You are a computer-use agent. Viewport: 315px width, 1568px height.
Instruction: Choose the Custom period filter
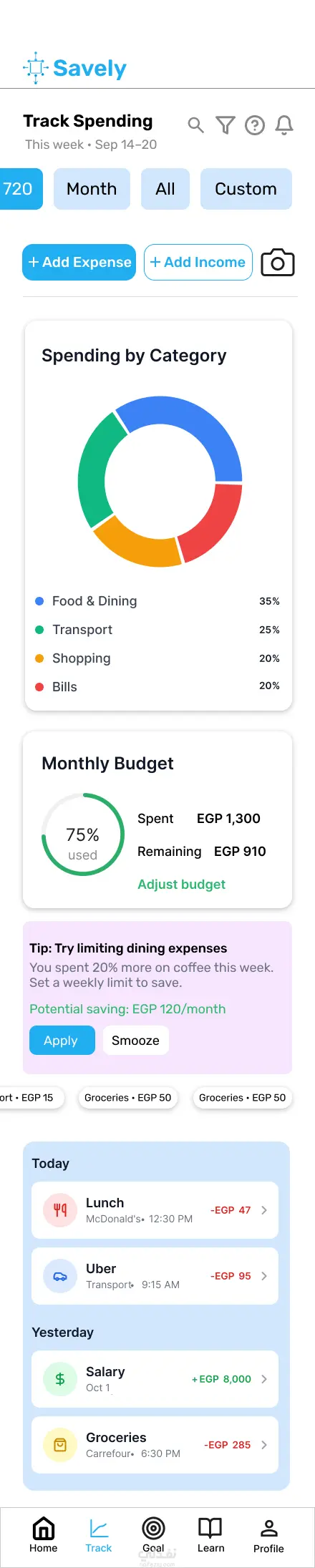point(246,189)
